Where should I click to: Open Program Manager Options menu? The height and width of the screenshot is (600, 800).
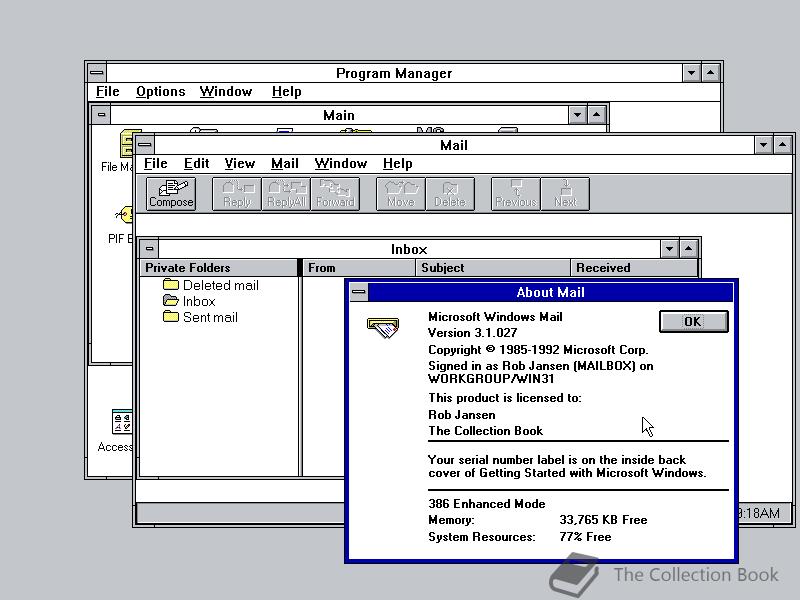click(161, 91)
